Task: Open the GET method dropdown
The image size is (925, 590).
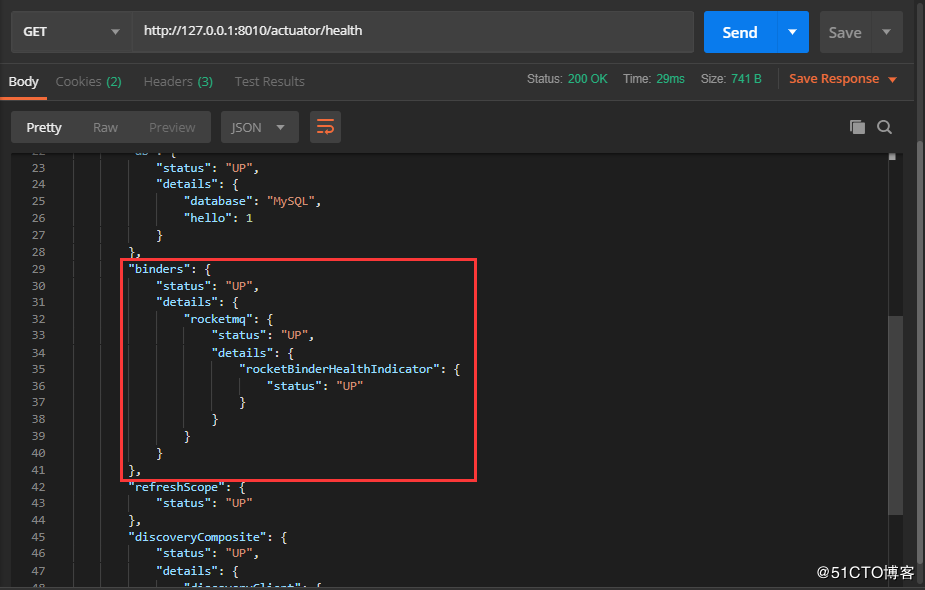Action: 71,32
